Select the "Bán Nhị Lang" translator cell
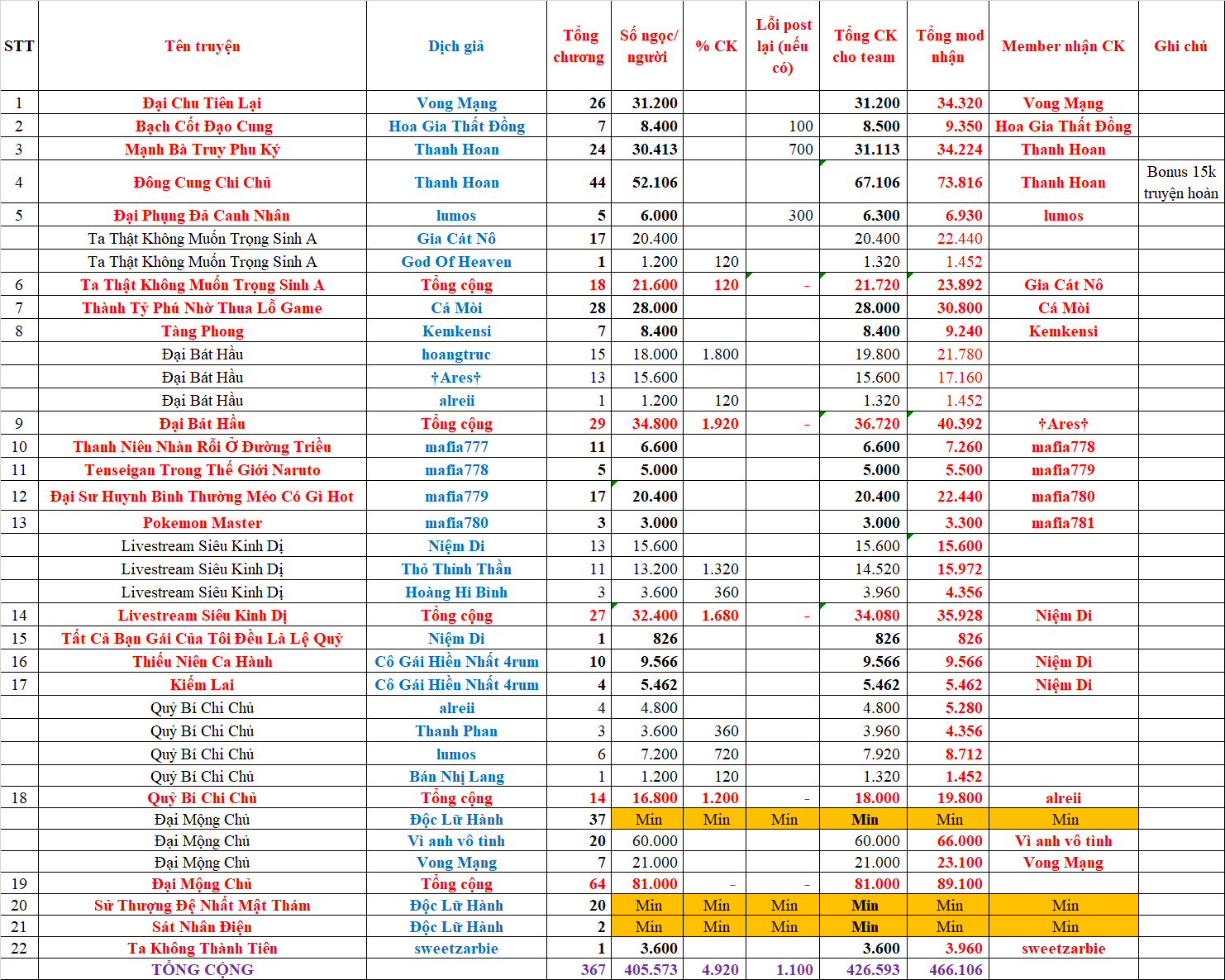The image size is (1225, 980). pyautogui.click(x=456, y=777)
